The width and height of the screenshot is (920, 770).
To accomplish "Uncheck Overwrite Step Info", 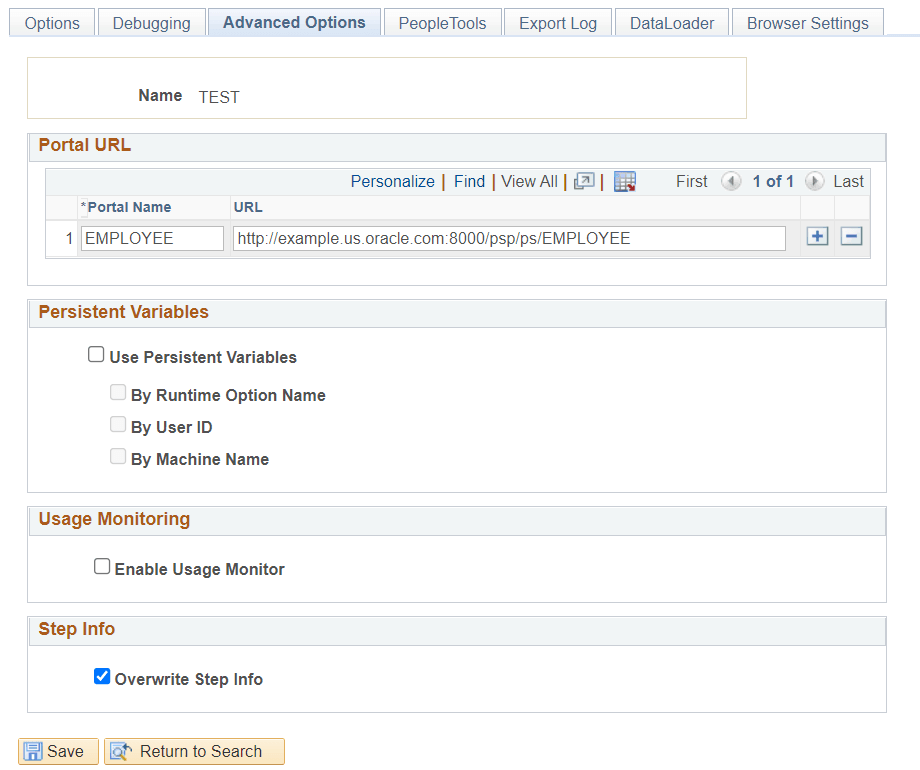I will pyautogui.click(x=102, y=676).
